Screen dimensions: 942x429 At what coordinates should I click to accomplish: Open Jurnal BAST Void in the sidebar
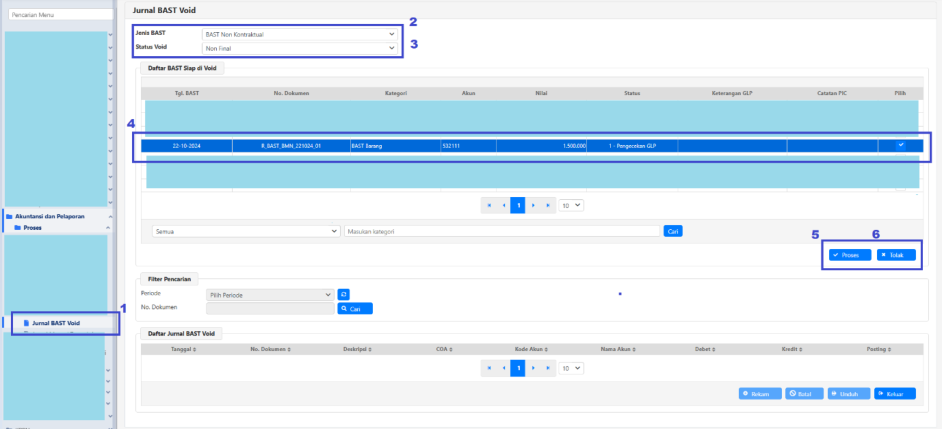pyautogui.click(x=55, y=323)
